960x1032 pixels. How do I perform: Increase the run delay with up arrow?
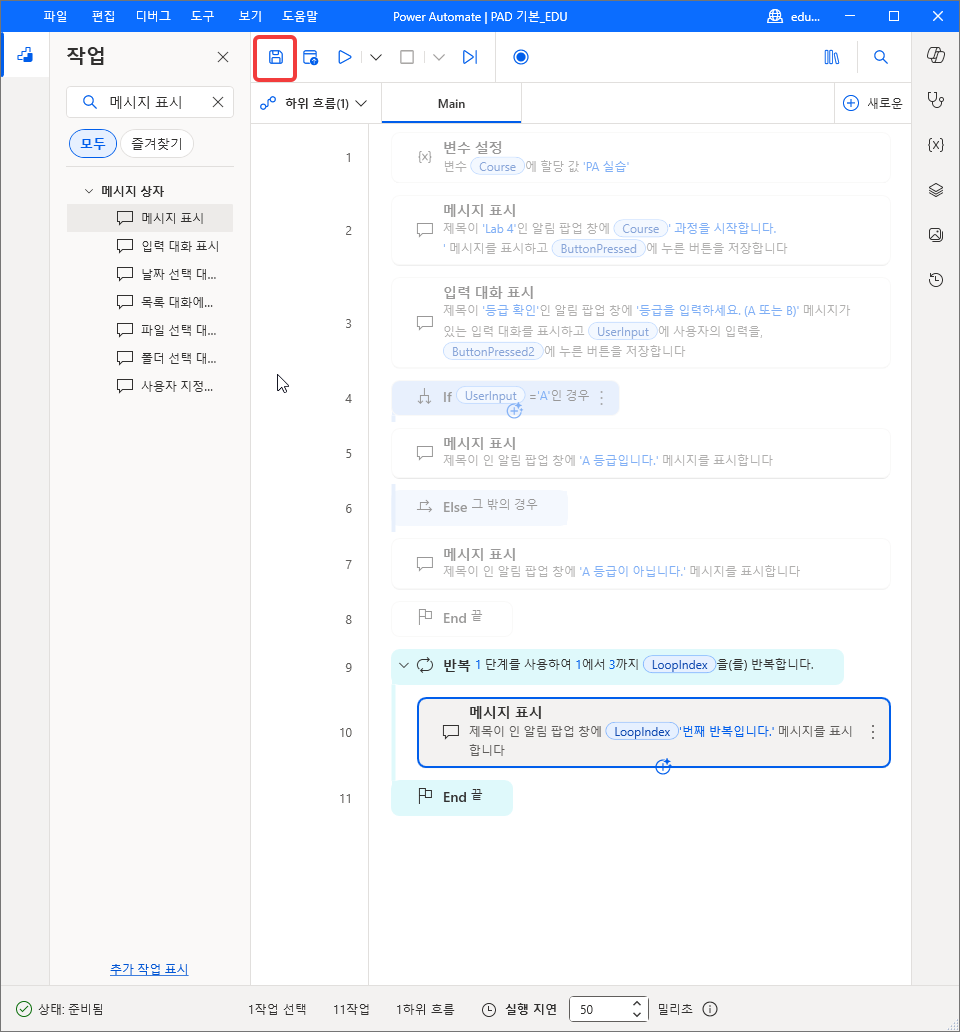point(636,1004)
